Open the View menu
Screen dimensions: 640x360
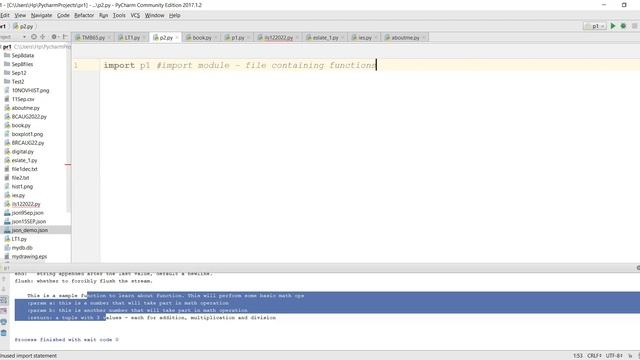click(20, 15)
